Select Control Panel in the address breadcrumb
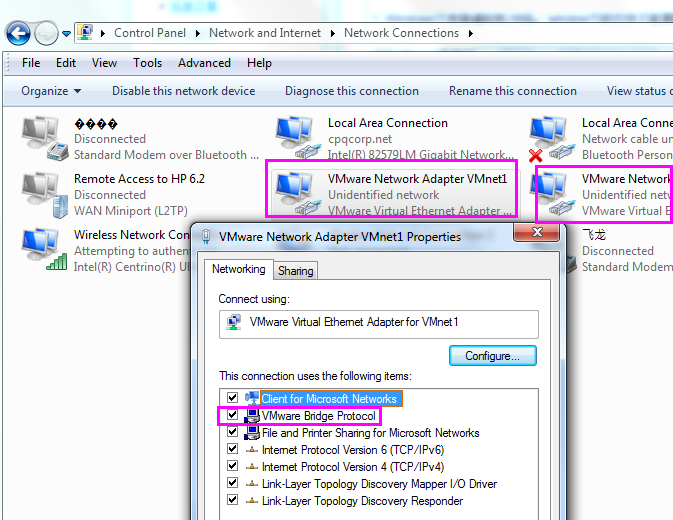673x520 pixels. [150, 33]
